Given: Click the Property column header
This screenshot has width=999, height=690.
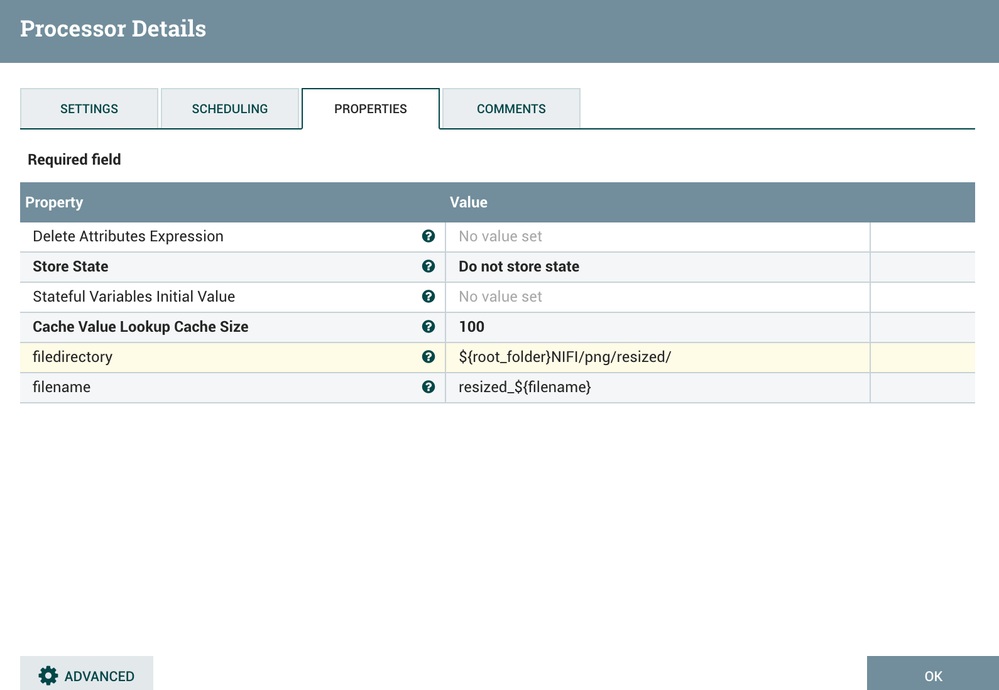Looking at the screenshot, I should [x=54, y=202].
